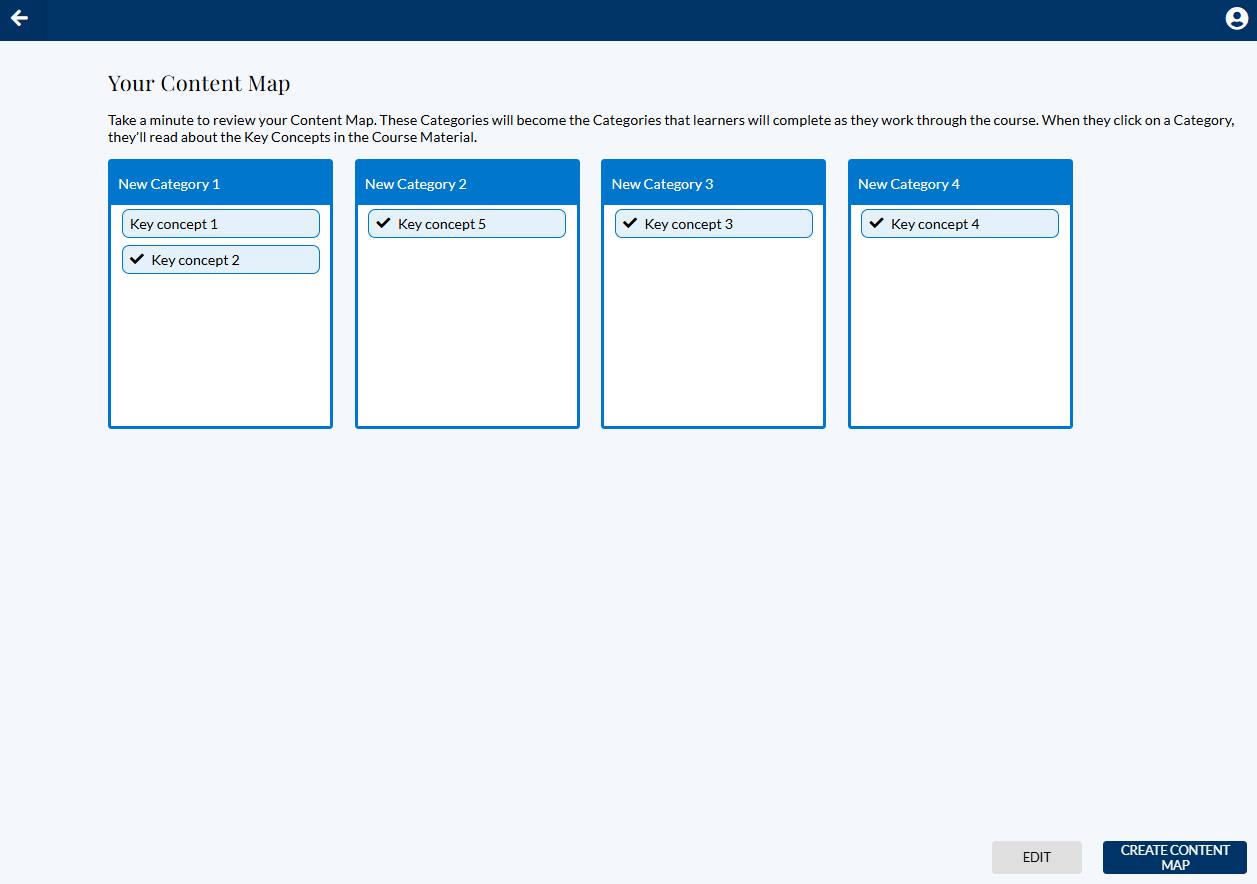The image size is (1257, 884).
Task: Click the New Category 2 header
Action: (416, 184)
